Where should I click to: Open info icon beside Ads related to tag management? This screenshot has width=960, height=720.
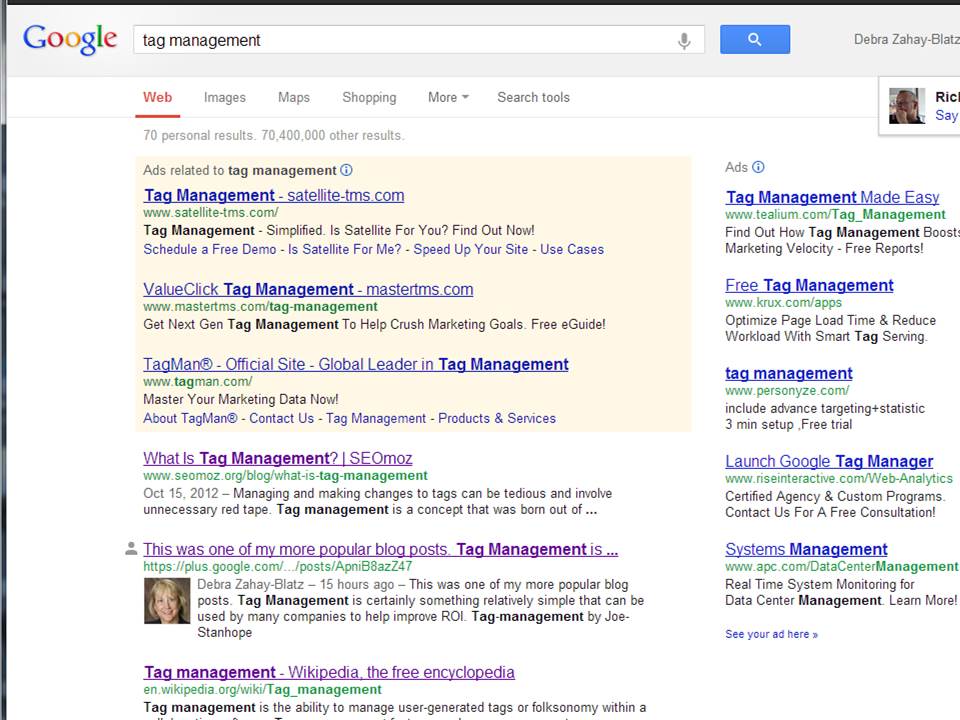(346, 170)
